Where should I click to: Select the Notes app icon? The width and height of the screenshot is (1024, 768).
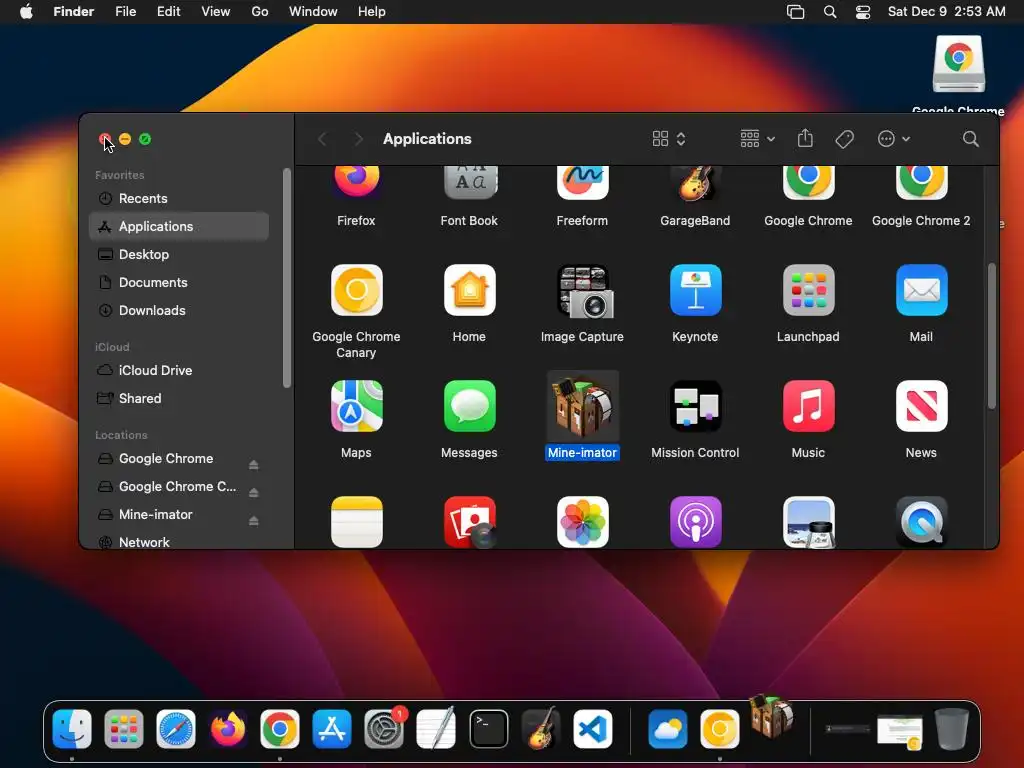click(x=356, y=522)
